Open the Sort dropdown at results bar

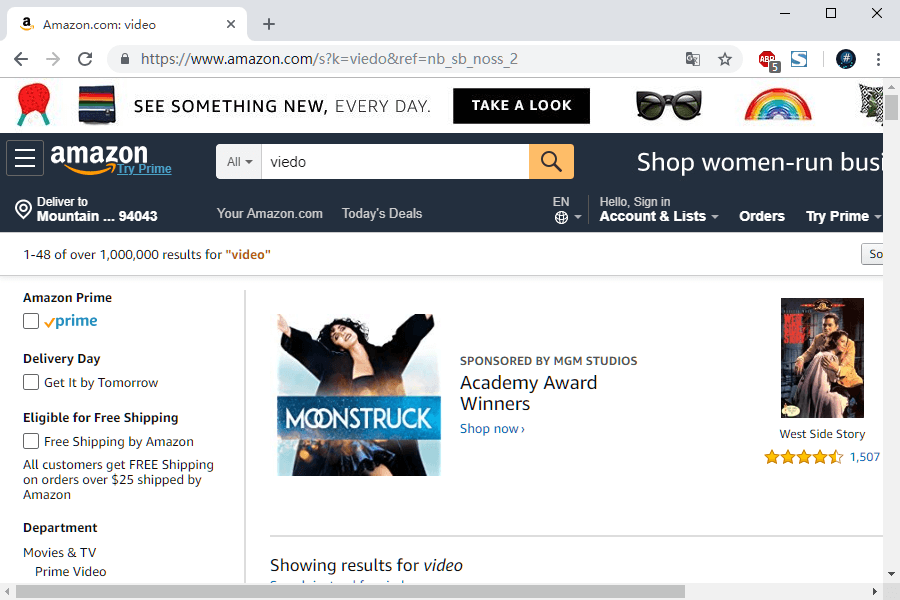(872, 254)
